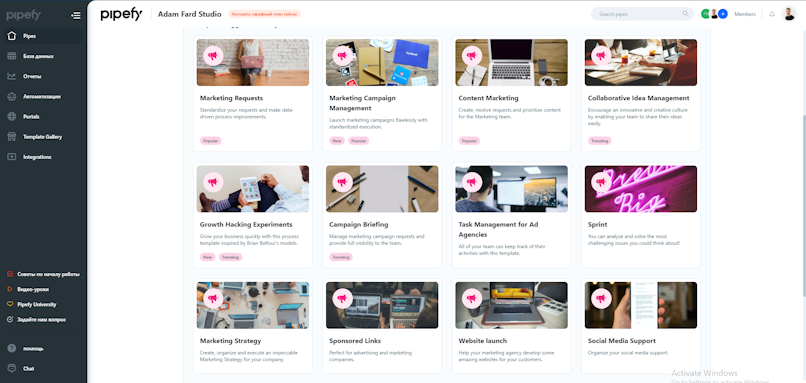This screenshot has width=806, height=383.
Task: Open the Integrations icon in sidebar
Action: [x=12, y=157]
